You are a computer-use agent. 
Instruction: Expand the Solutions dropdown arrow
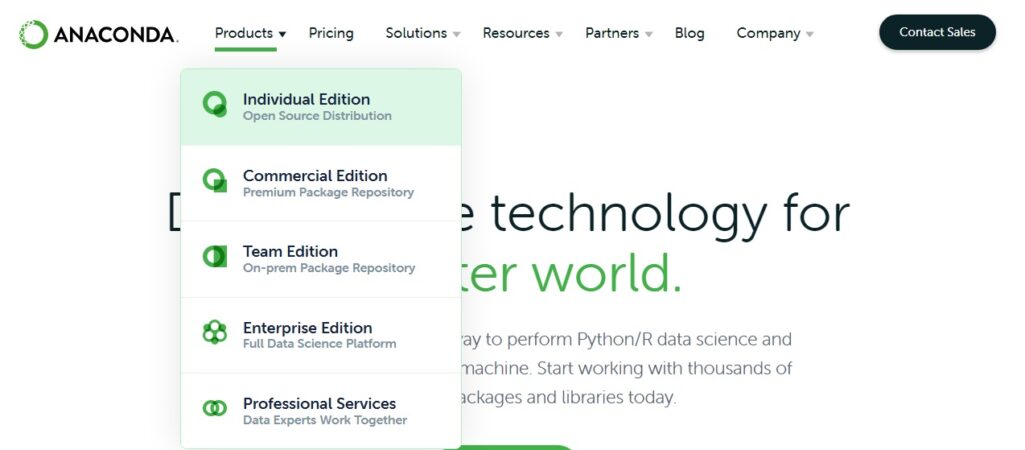[456, 34]
